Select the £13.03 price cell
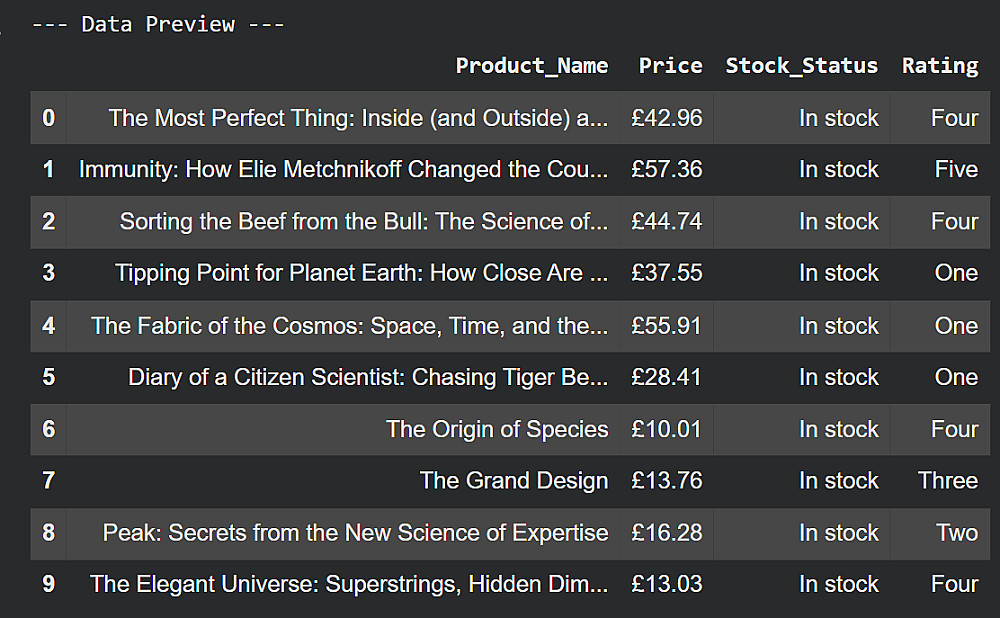Viewport: 1000px width, 618px height. (666, 584)
